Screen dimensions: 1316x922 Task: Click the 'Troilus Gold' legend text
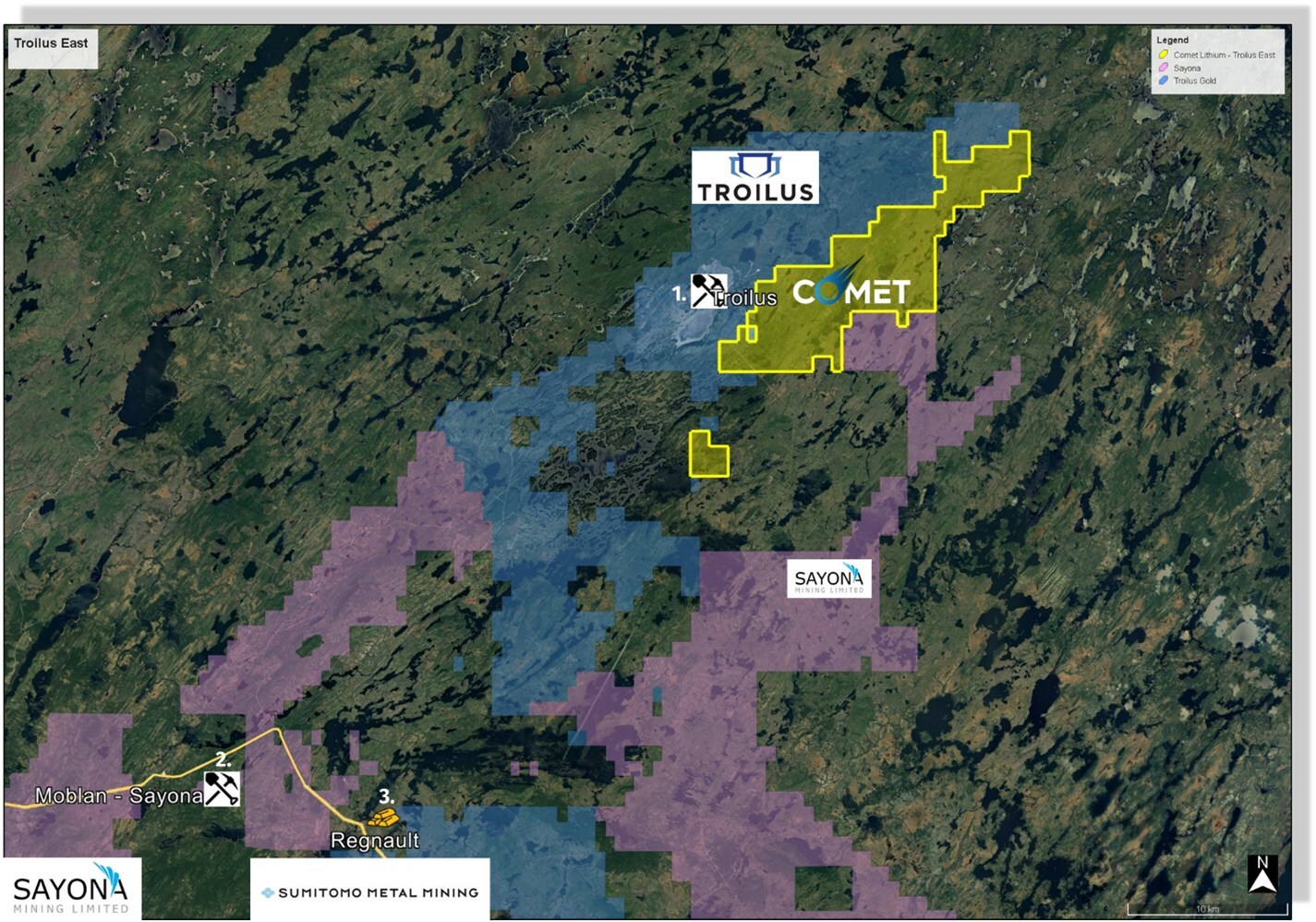coord(1194,80)
